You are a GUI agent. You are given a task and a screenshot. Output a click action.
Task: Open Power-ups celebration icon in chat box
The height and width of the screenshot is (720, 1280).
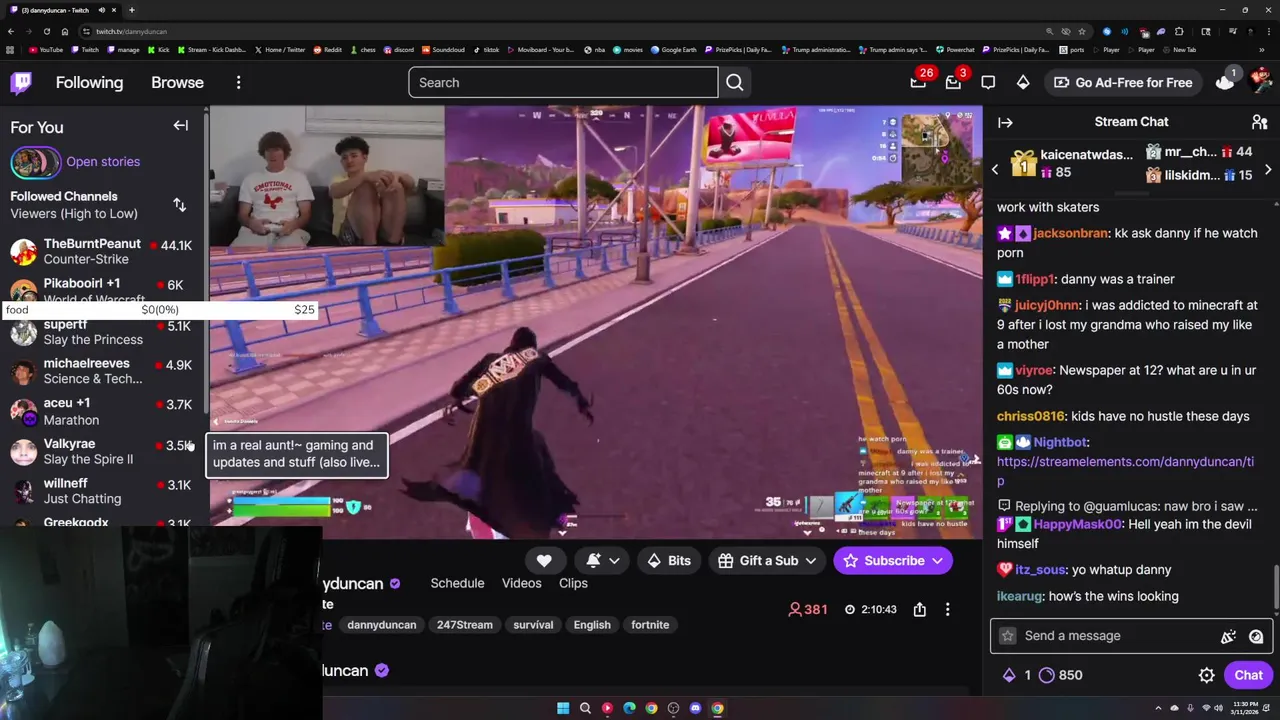point(1229,636)
